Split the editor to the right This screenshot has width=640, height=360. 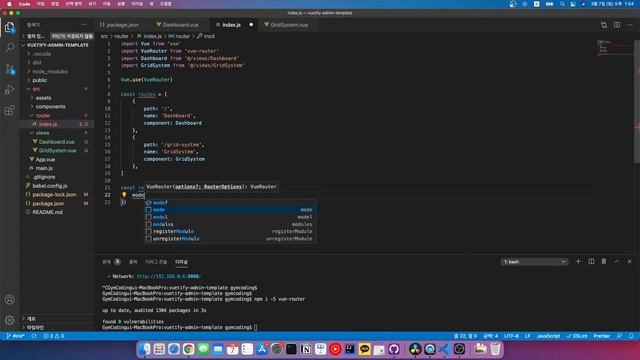[x=617, y=25]
